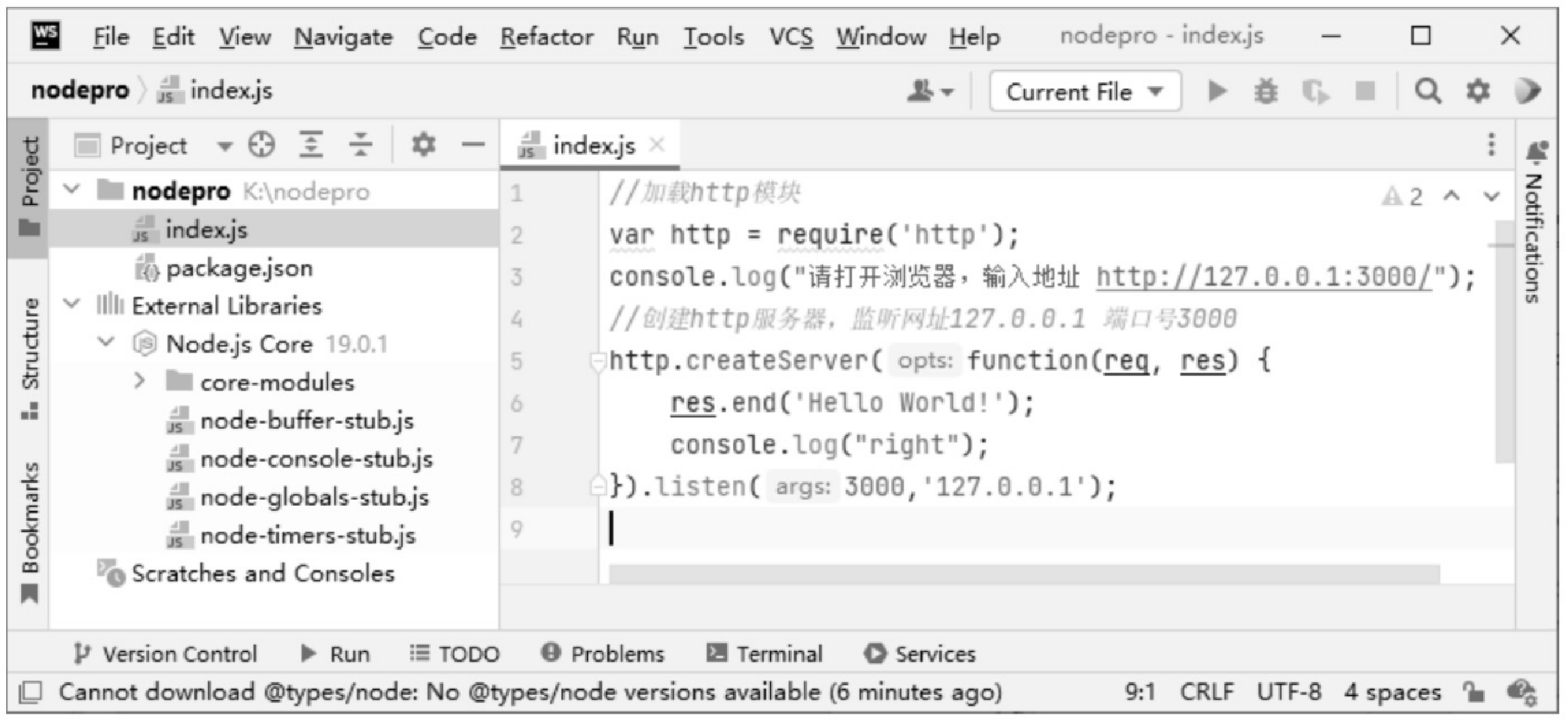The height and width of the screenshot is (727, 1568).
Task: Select opened file with crosshair icon
Action: click(x=261, y=145)
